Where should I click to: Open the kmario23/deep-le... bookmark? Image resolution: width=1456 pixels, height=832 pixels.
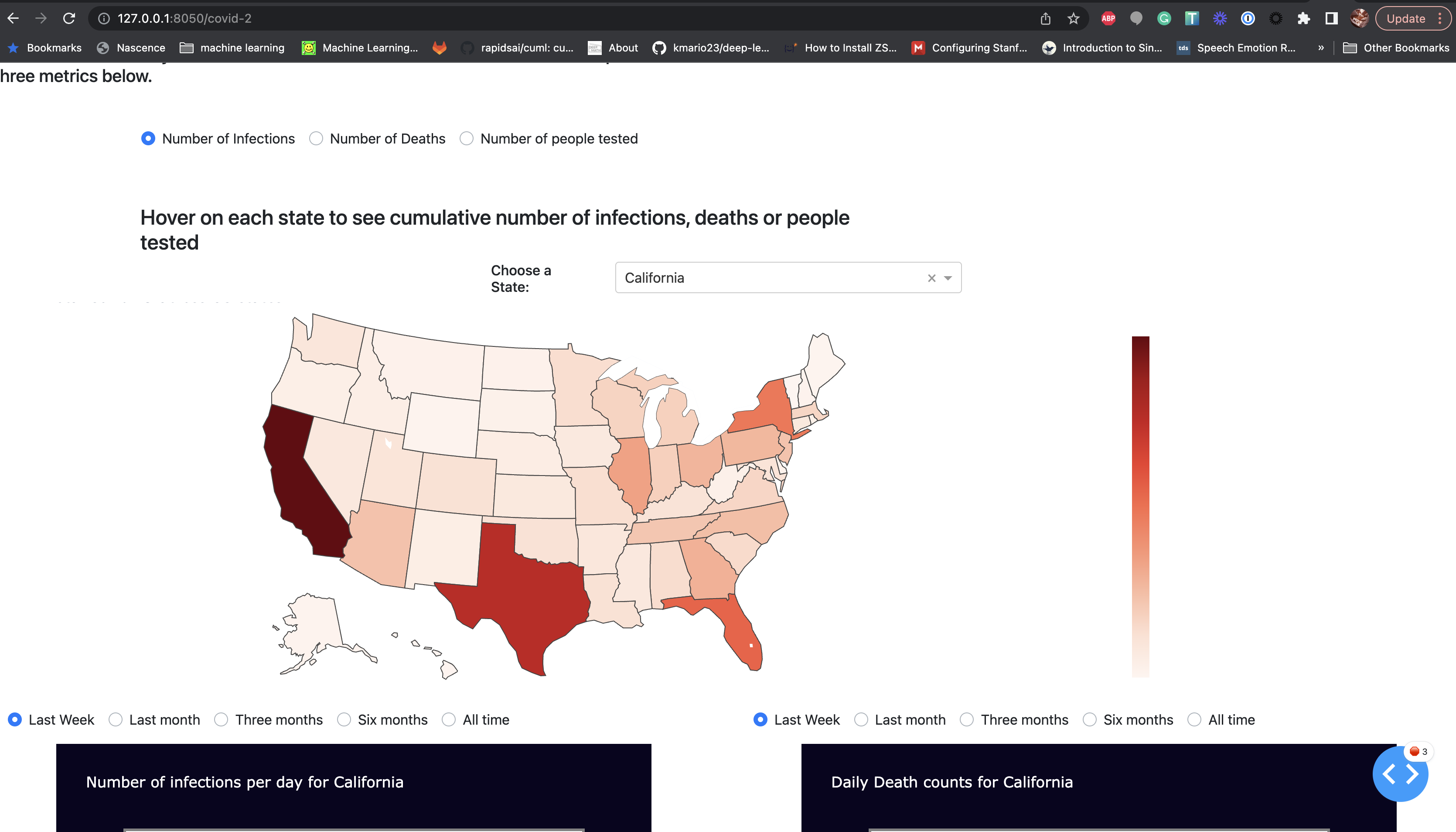711,48
